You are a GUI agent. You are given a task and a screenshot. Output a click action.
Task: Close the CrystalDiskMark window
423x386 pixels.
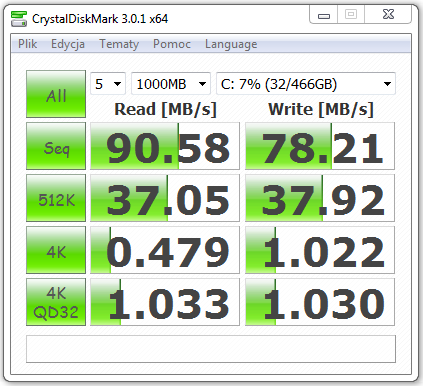388,15
